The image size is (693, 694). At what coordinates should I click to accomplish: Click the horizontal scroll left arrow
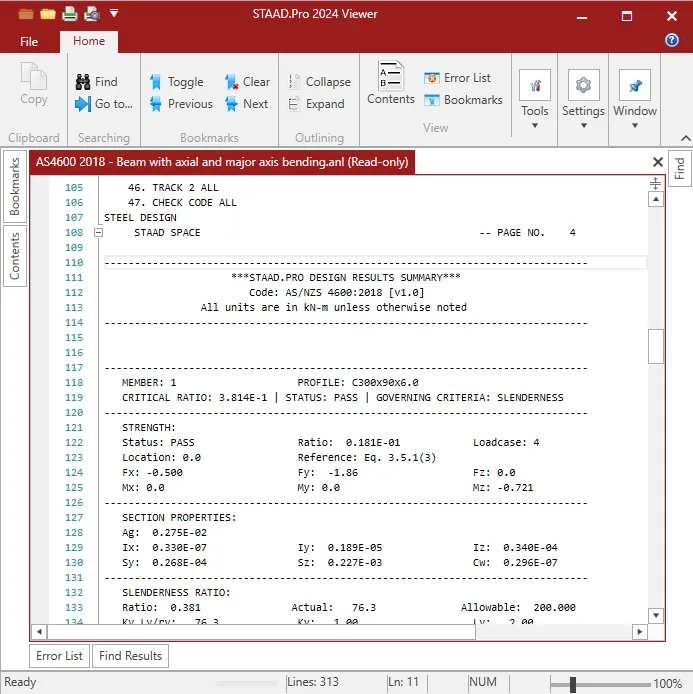(39, 632)
